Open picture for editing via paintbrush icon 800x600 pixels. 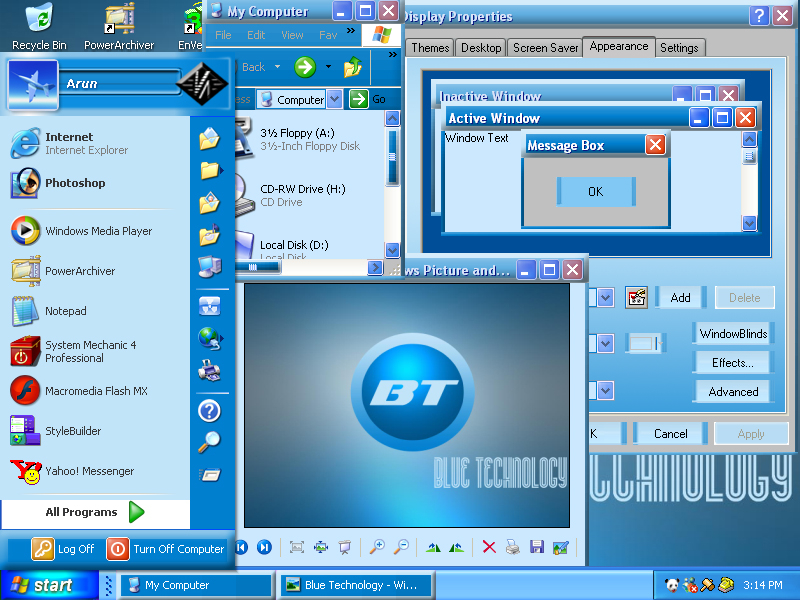[x=560, y=547]
